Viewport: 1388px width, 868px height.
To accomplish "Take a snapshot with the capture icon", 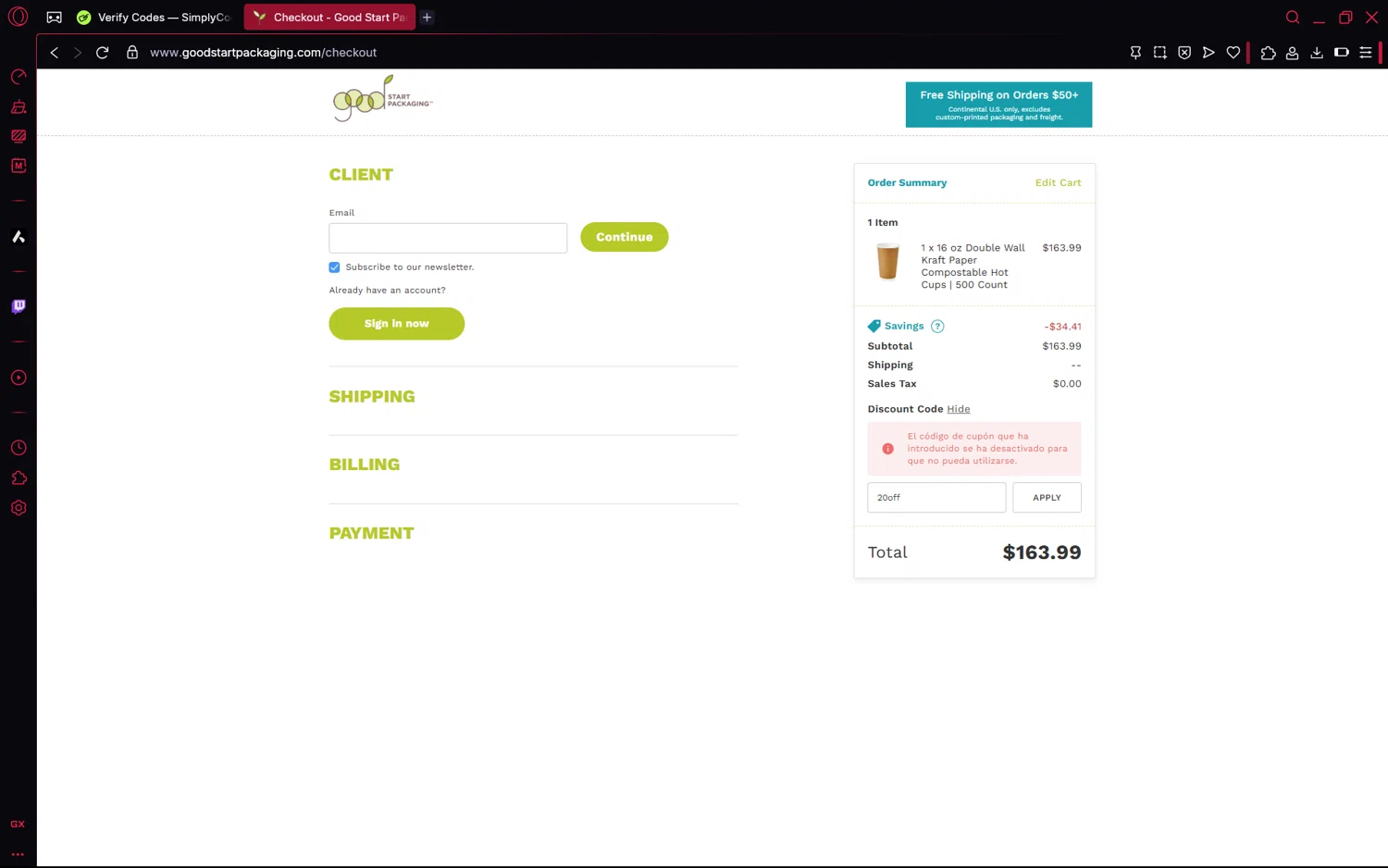I will (1159, 53).
